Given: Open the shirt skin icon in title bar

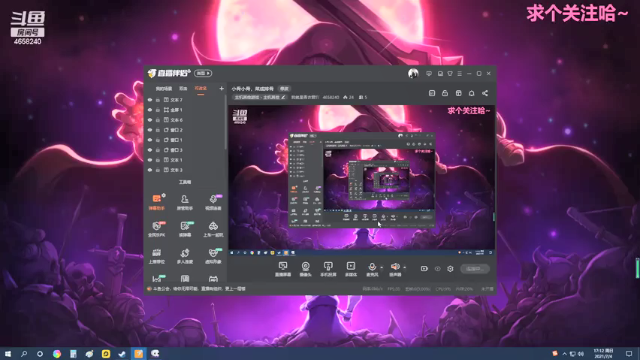Looking at the screenshot, I should (450, 73).
